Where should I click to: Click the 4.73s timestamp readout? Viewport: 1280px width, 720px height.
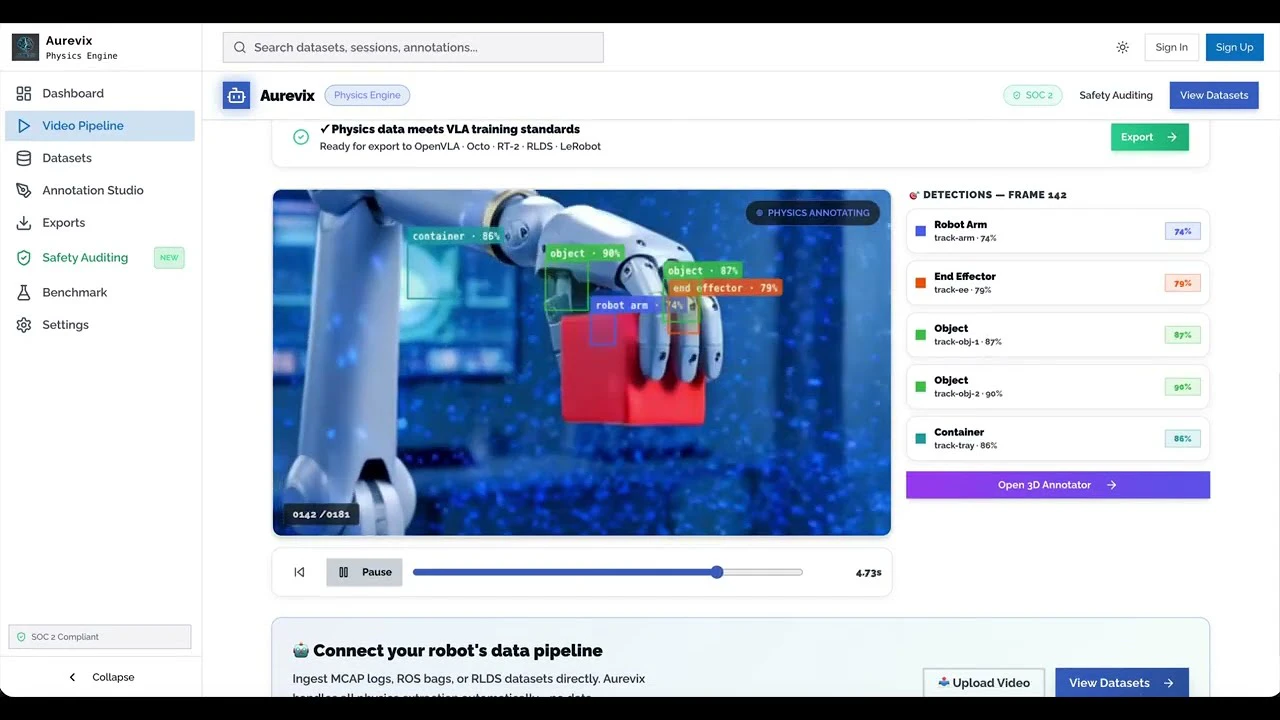pos(868,573)
